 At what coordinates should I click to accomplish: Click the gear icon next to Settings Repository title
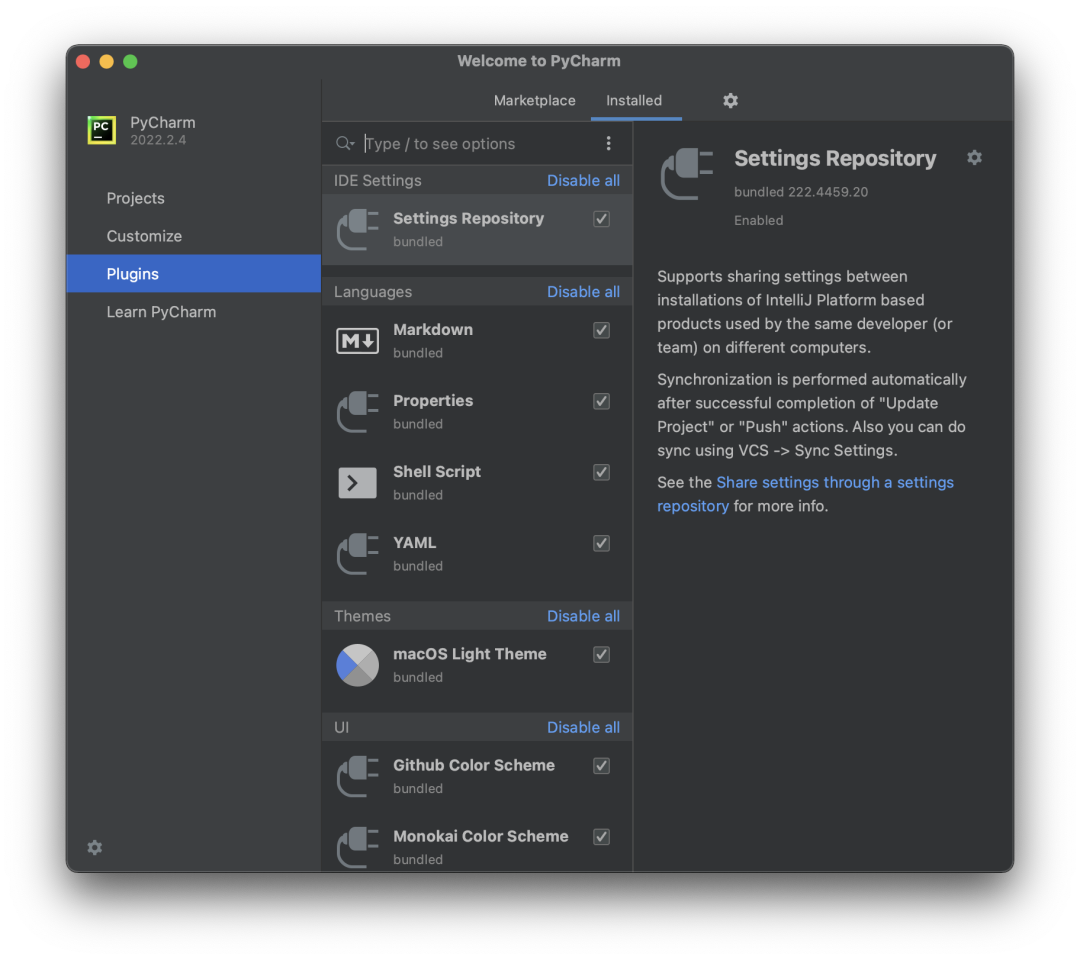(974, 158)
